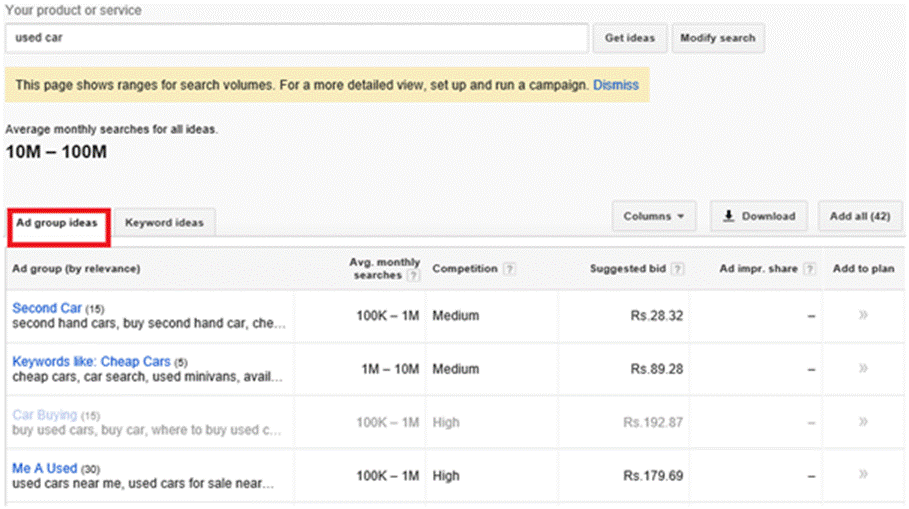Click the product or service search field

[x=296, y=38]
